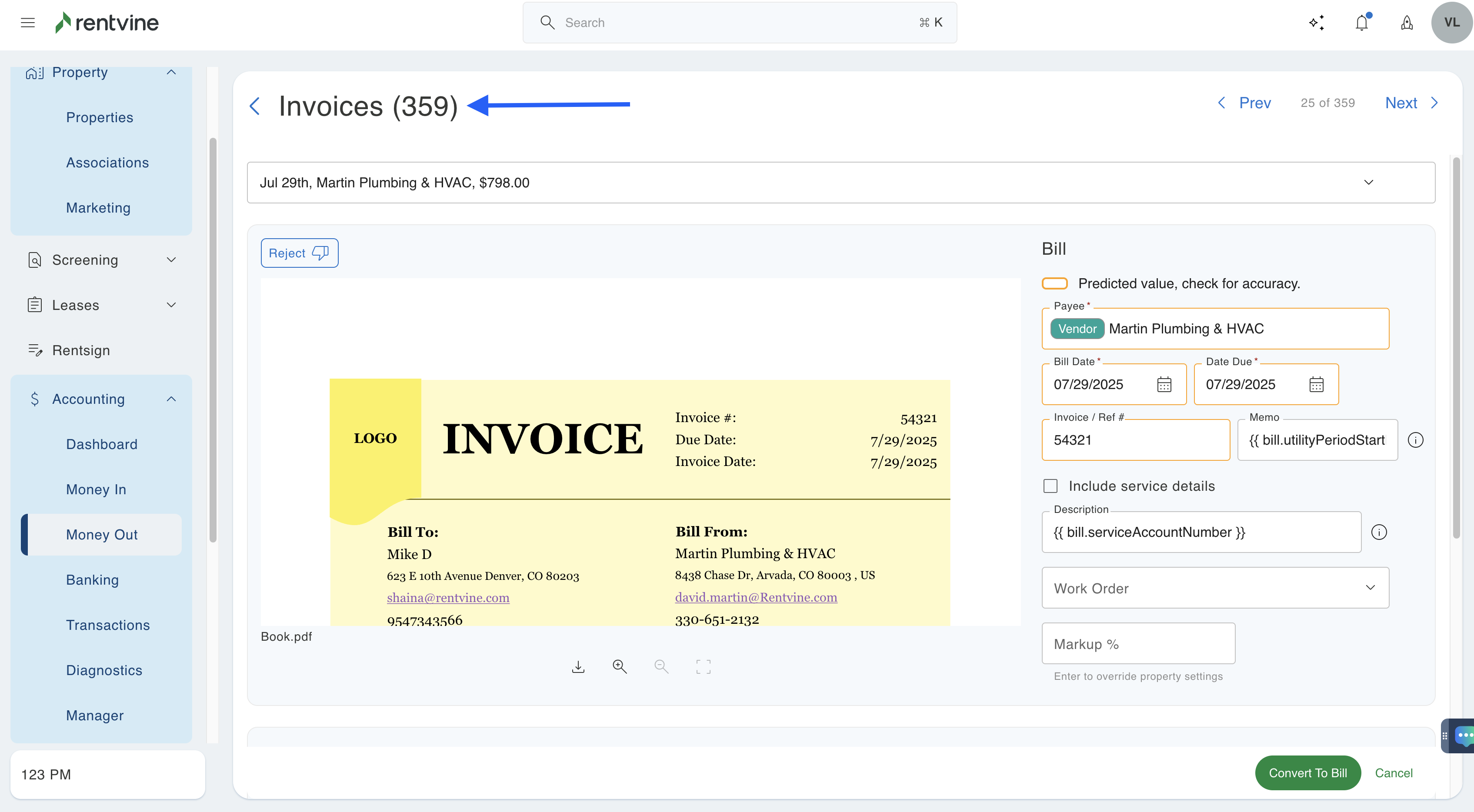This screenshot has width=1474, height=812.
Task: Open the AI sparkle assistant icon
Action: pos(1317,23)
